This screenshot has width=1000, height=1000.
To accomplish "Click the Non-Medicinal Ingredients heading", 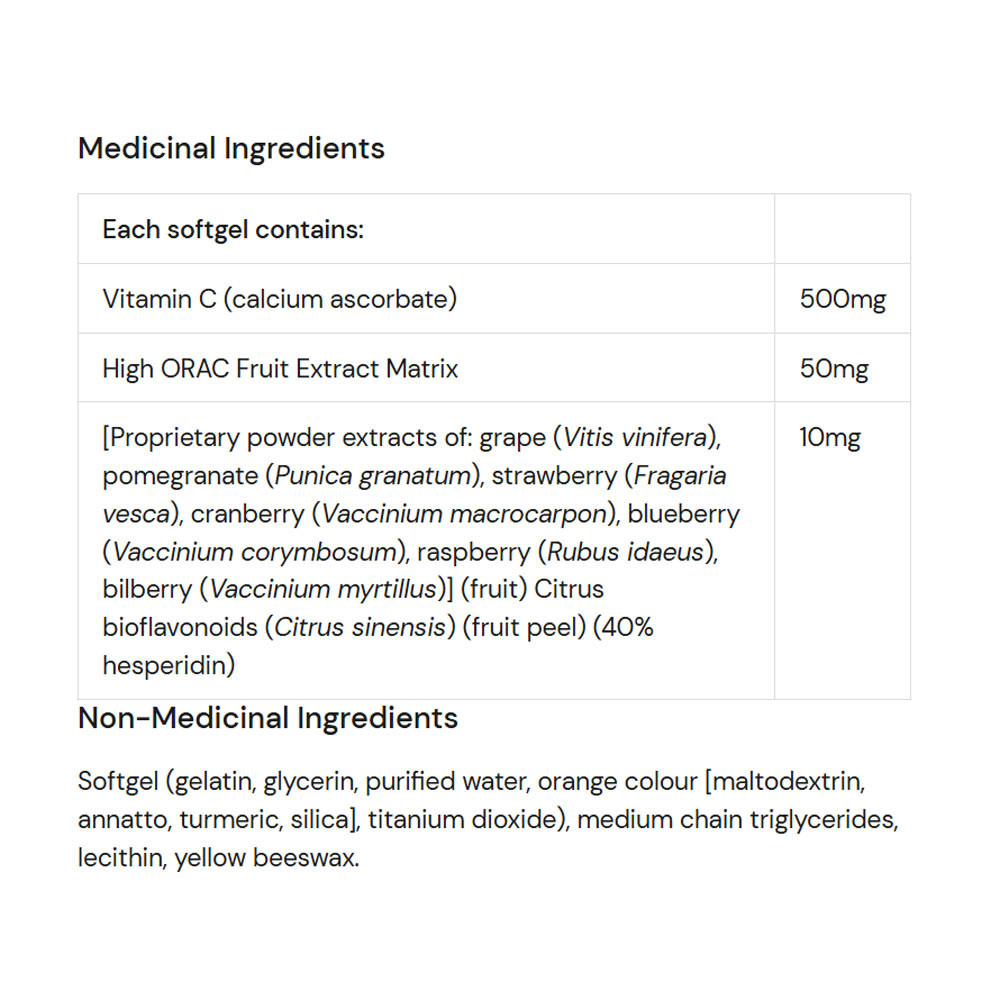I will (x=268, y=718).
